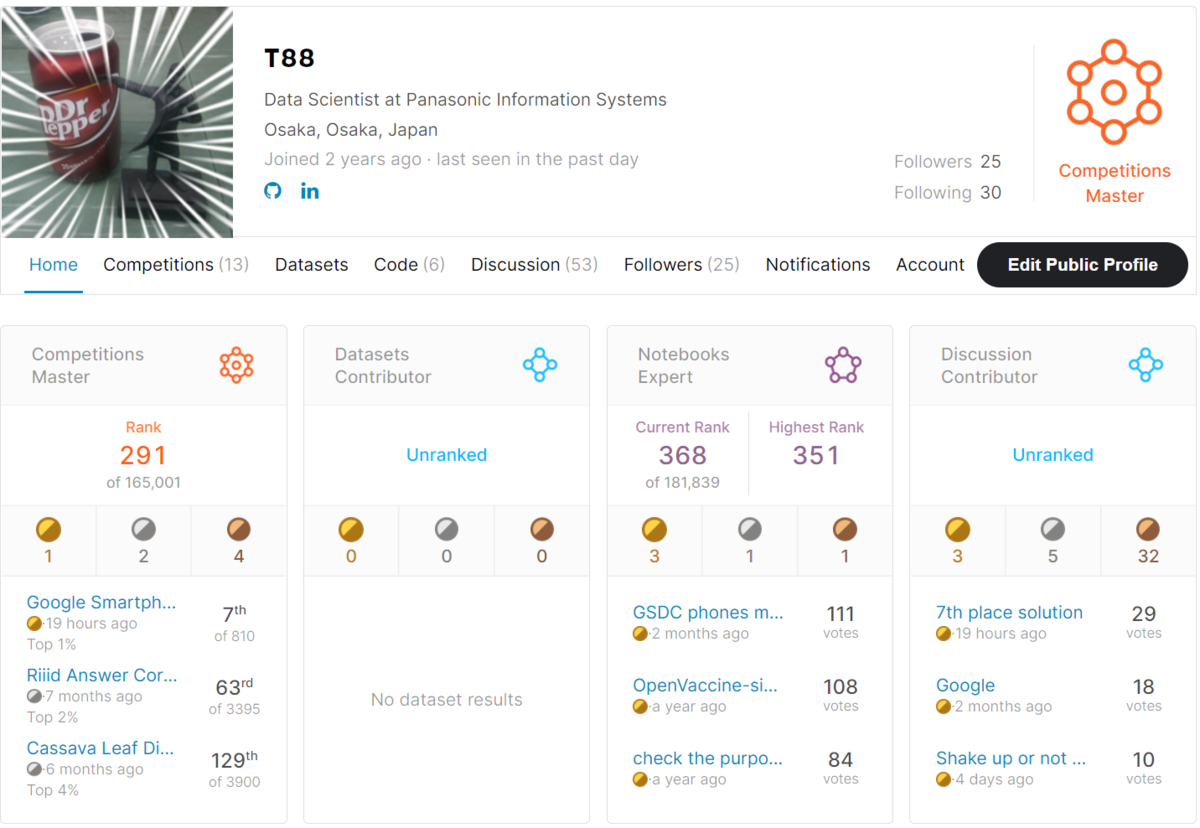Click the 129th of 3900 placement
The image size is (1200, 828).
point(234,769)
